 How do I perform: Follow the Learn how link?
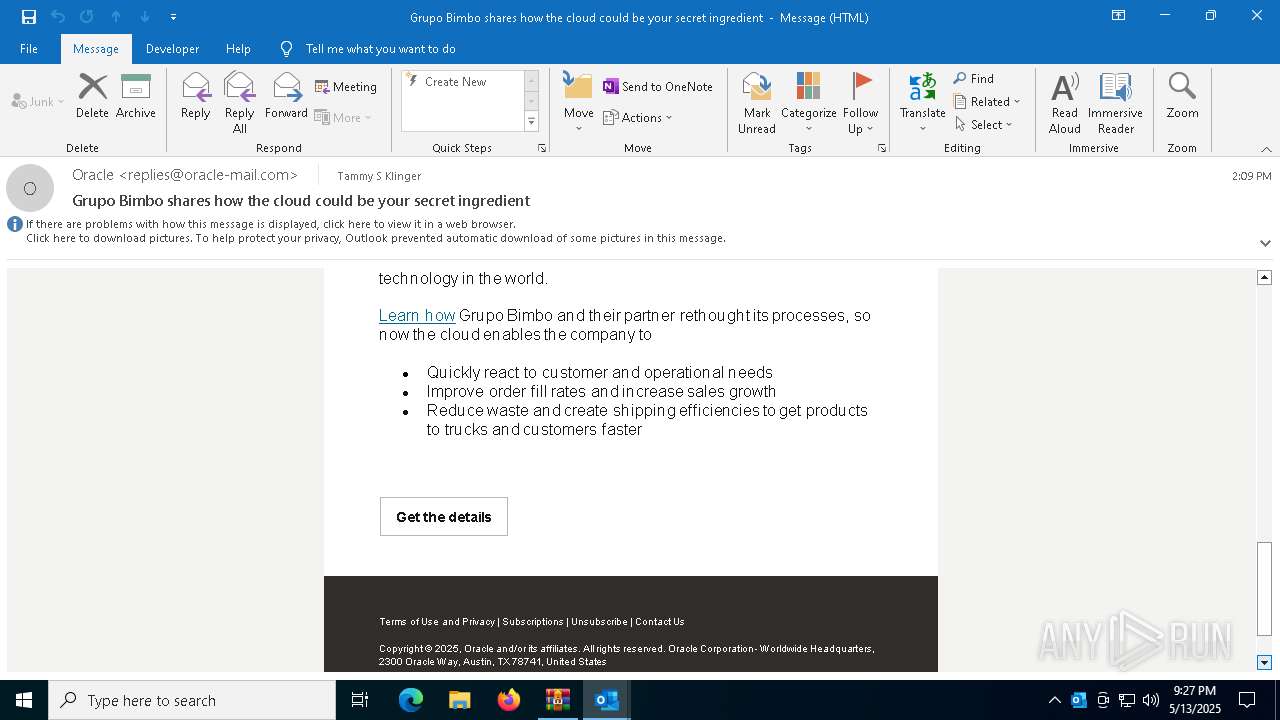coord(417,316)
